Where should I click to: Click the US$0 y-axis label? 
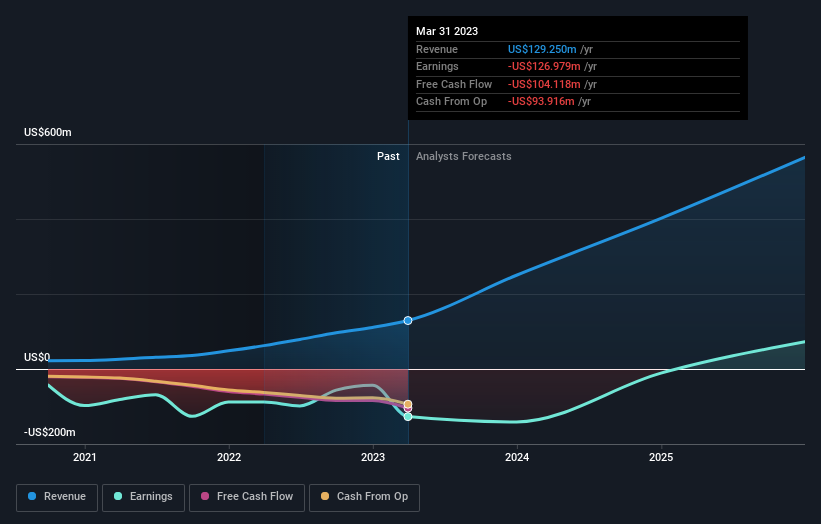coord(37,357)
